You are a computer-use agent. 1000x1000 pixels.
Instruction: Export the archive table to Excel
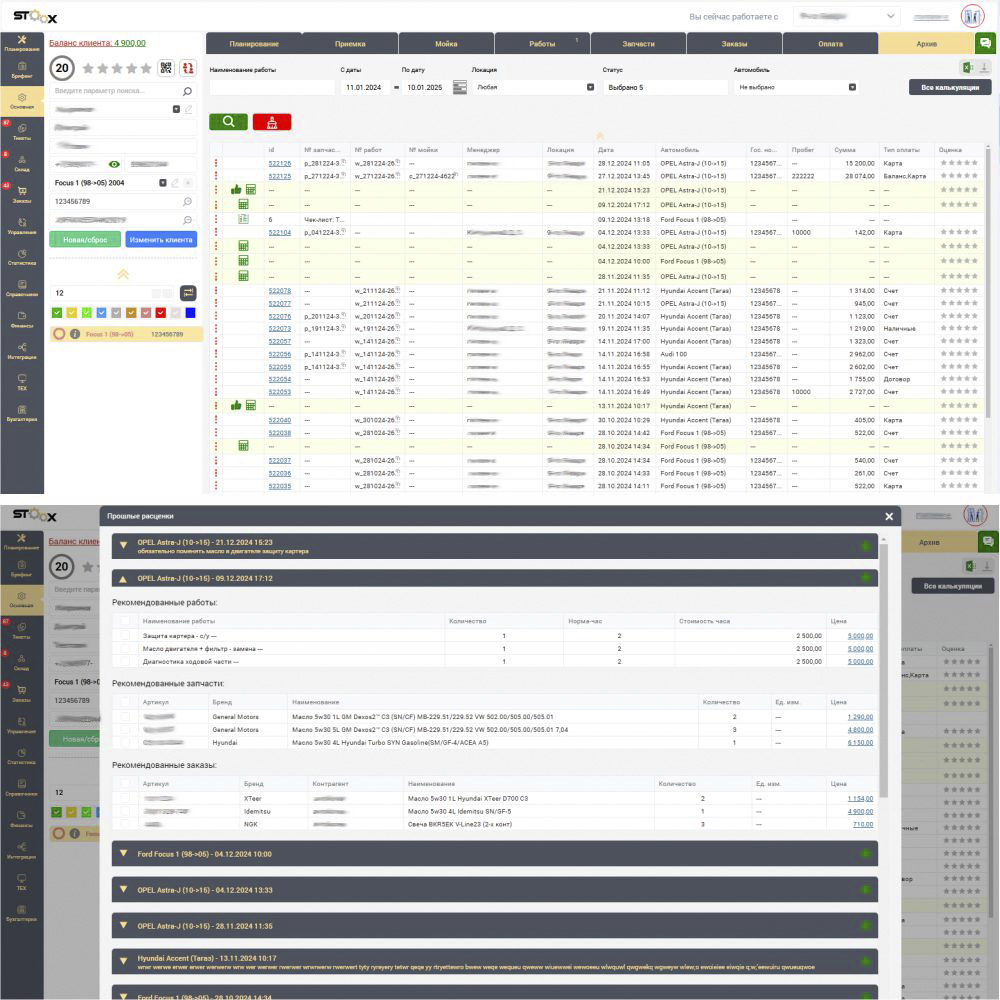pos(967,67)
